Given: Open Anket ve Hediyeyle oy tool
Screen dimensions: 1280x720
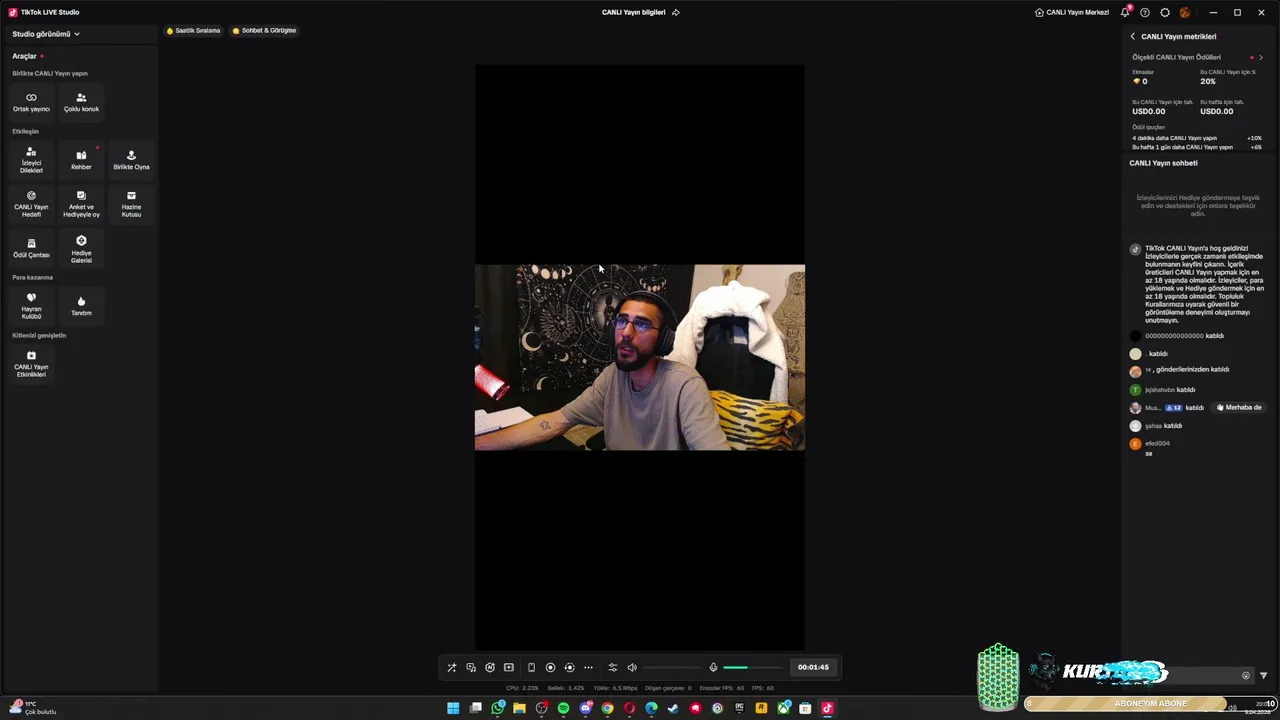Looking at the screenshot, I should [x=81, y=204].
